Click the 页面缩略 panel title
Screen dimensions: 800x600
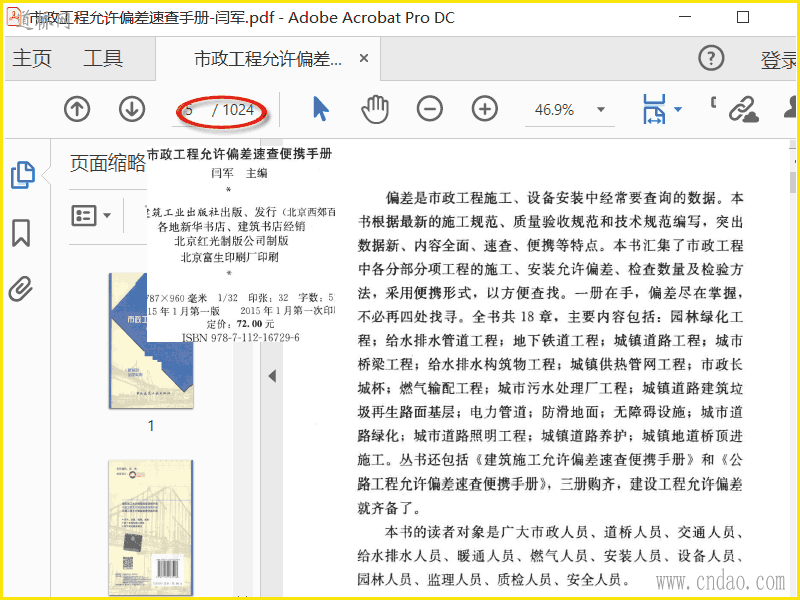pyautogui.click(x=108, y=163)
